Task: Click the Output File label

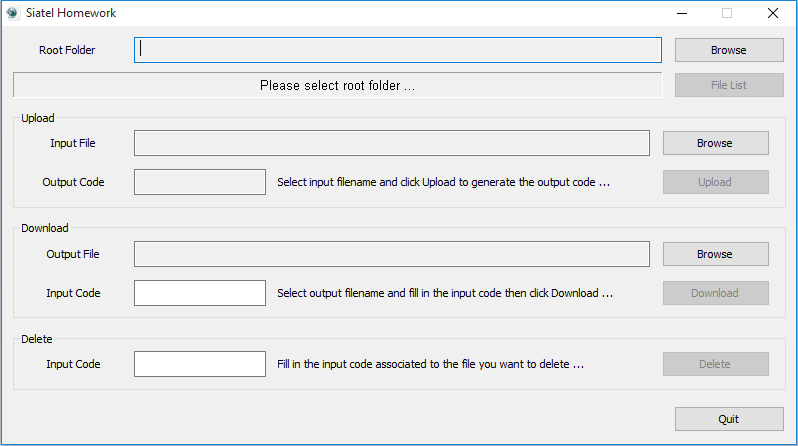Action: [x=73, y=254]
